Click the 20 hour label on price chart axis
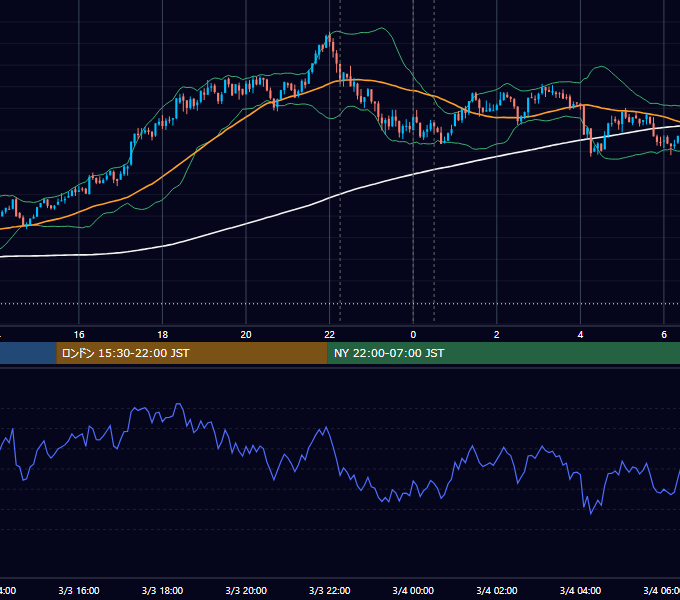Screen dimensions: 680x600 [x=246, y=335]
